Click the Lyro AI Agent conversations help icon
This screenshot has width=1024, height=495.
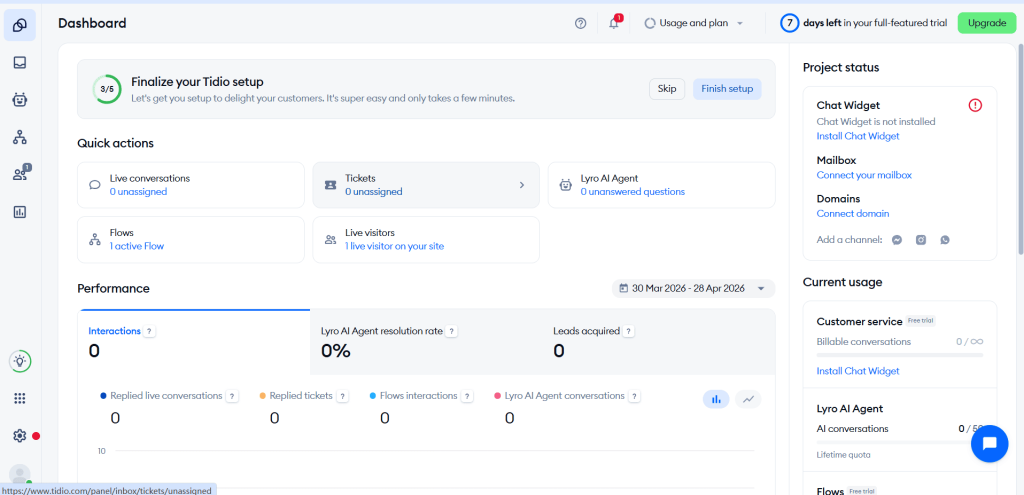point(633,396)
